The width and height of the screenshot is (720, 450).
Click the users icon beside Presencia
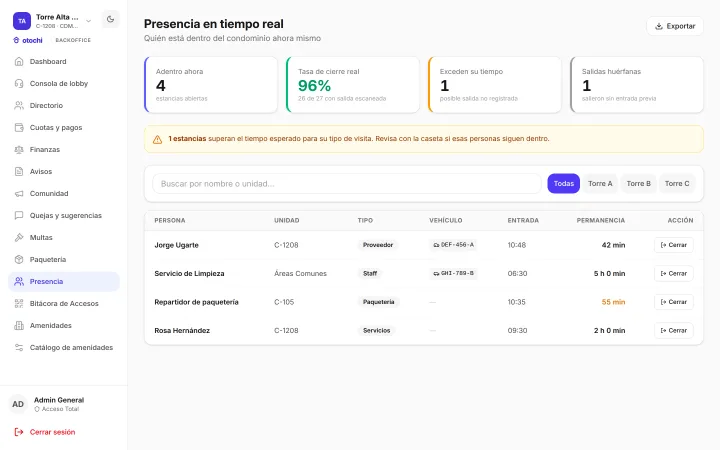pyautogui.click(x=19, y=281)
